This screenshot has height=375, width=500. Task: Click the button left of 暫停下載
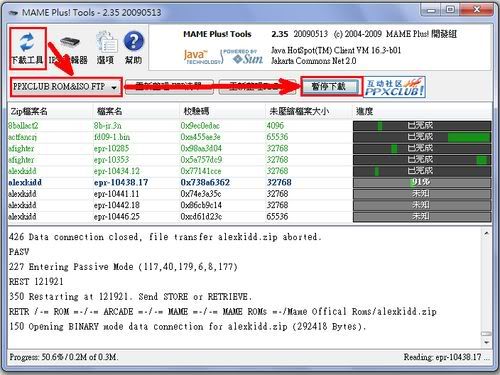click(257, 87)
